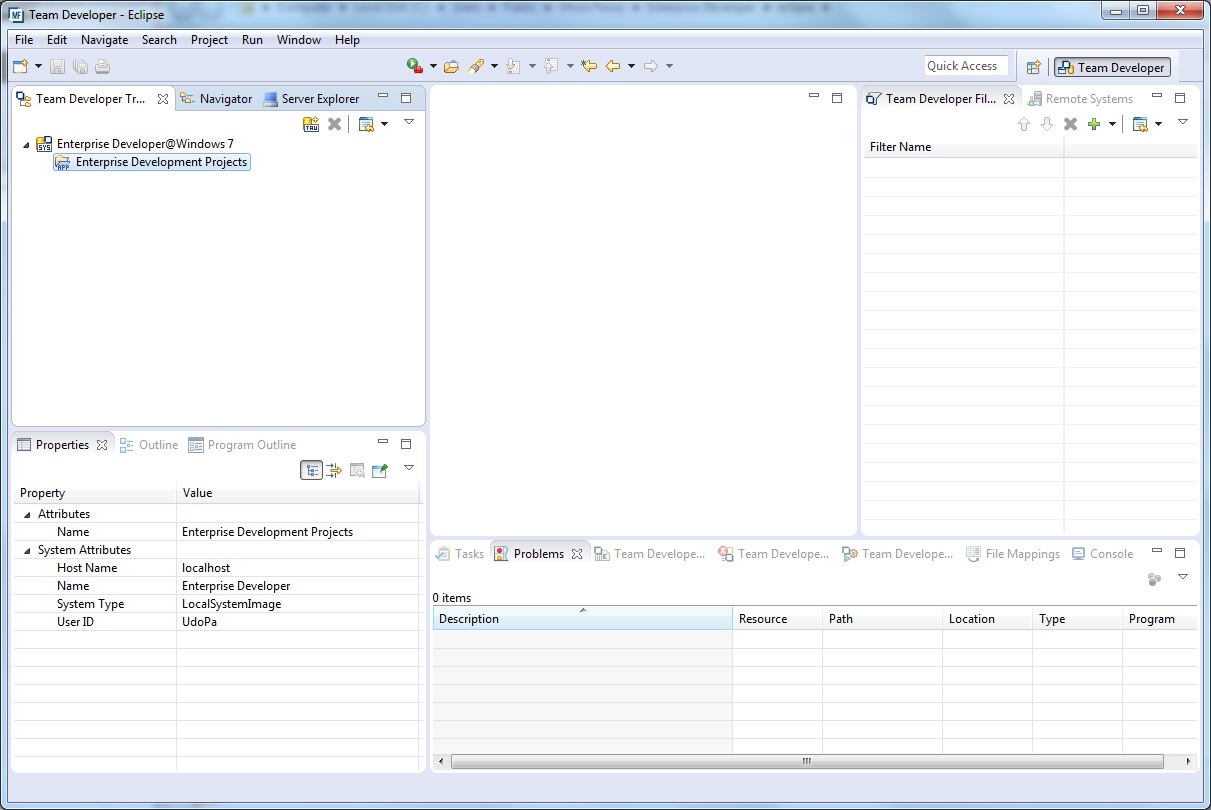This screenshot has width=1211, height=810.
Task: Click the Back navigation arrow
Action: (x=613, y=66)
